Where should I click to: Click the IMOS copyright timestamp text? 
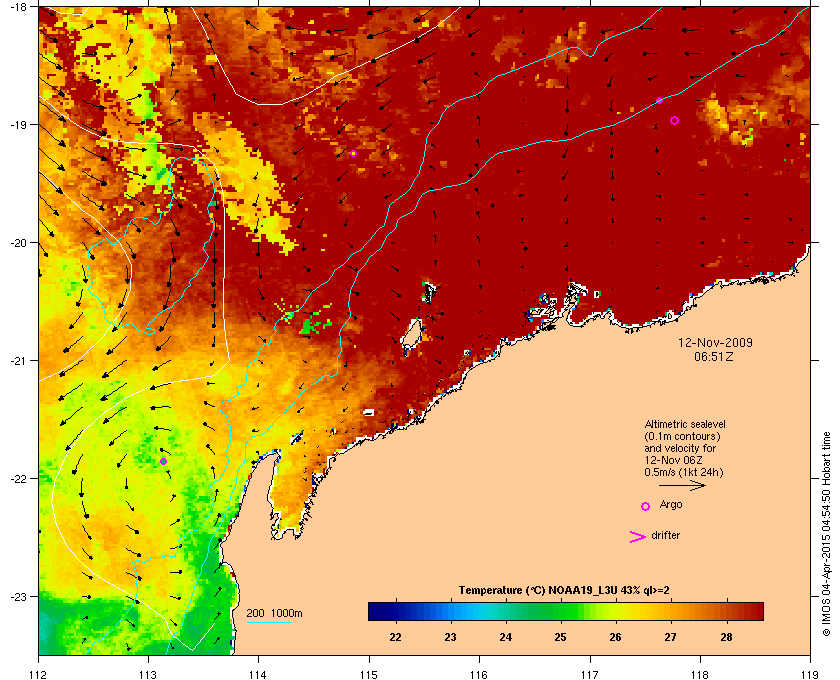point(826,534)
